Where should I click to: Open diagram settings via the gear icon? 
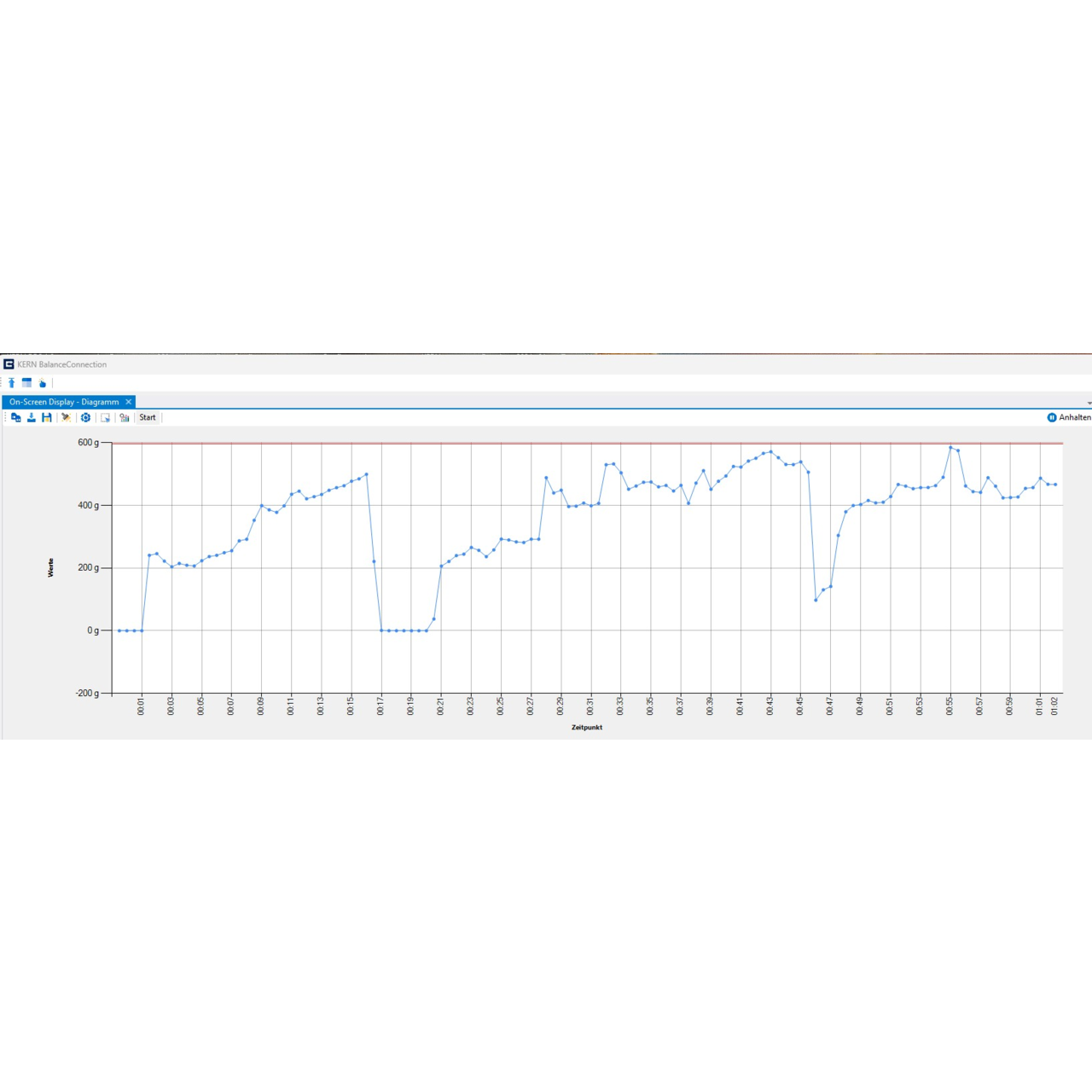coord(85,417)
